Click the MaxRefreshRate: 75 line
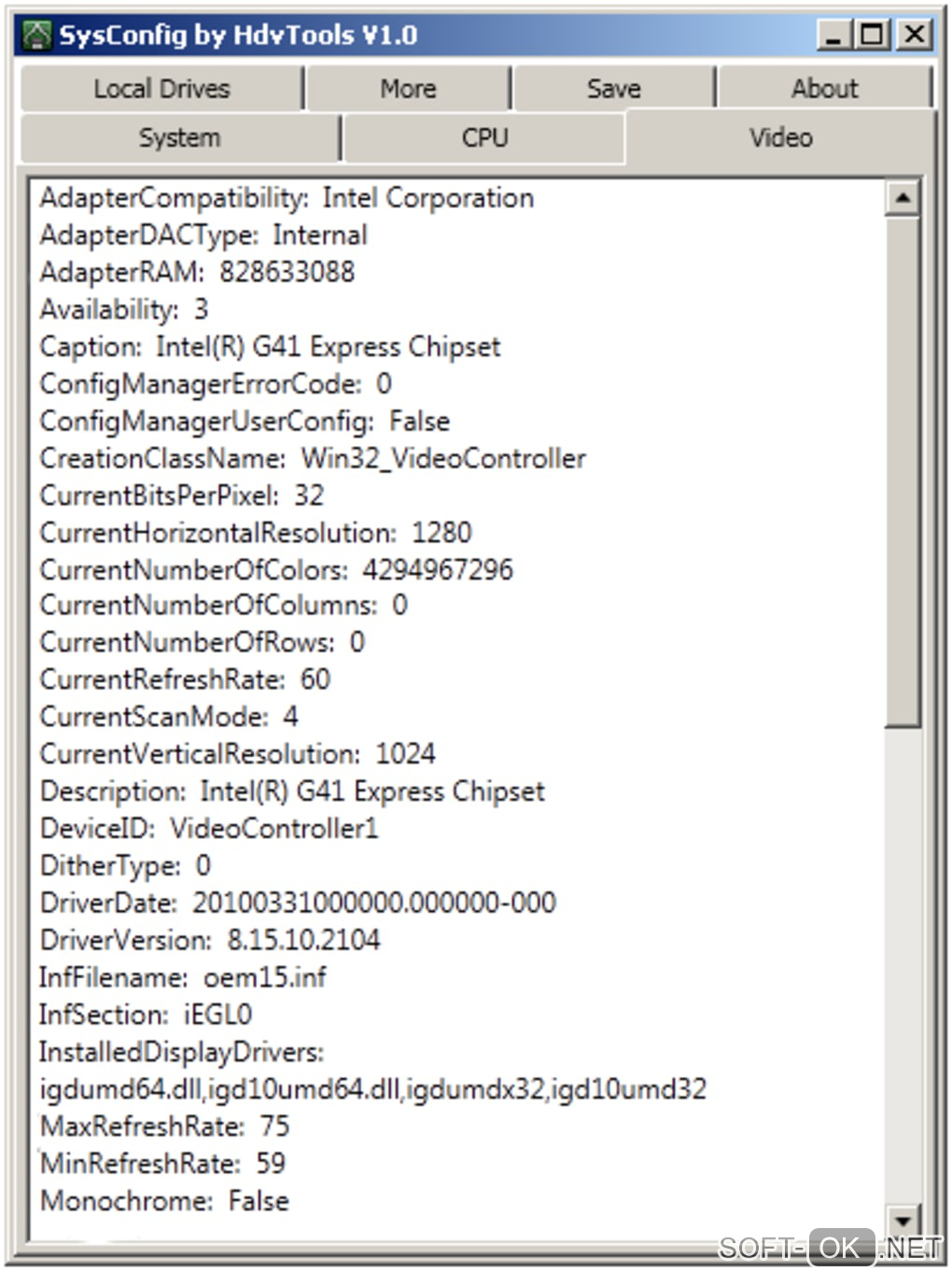This screenshot has width=952, height=1271. tap(165, 1127)
